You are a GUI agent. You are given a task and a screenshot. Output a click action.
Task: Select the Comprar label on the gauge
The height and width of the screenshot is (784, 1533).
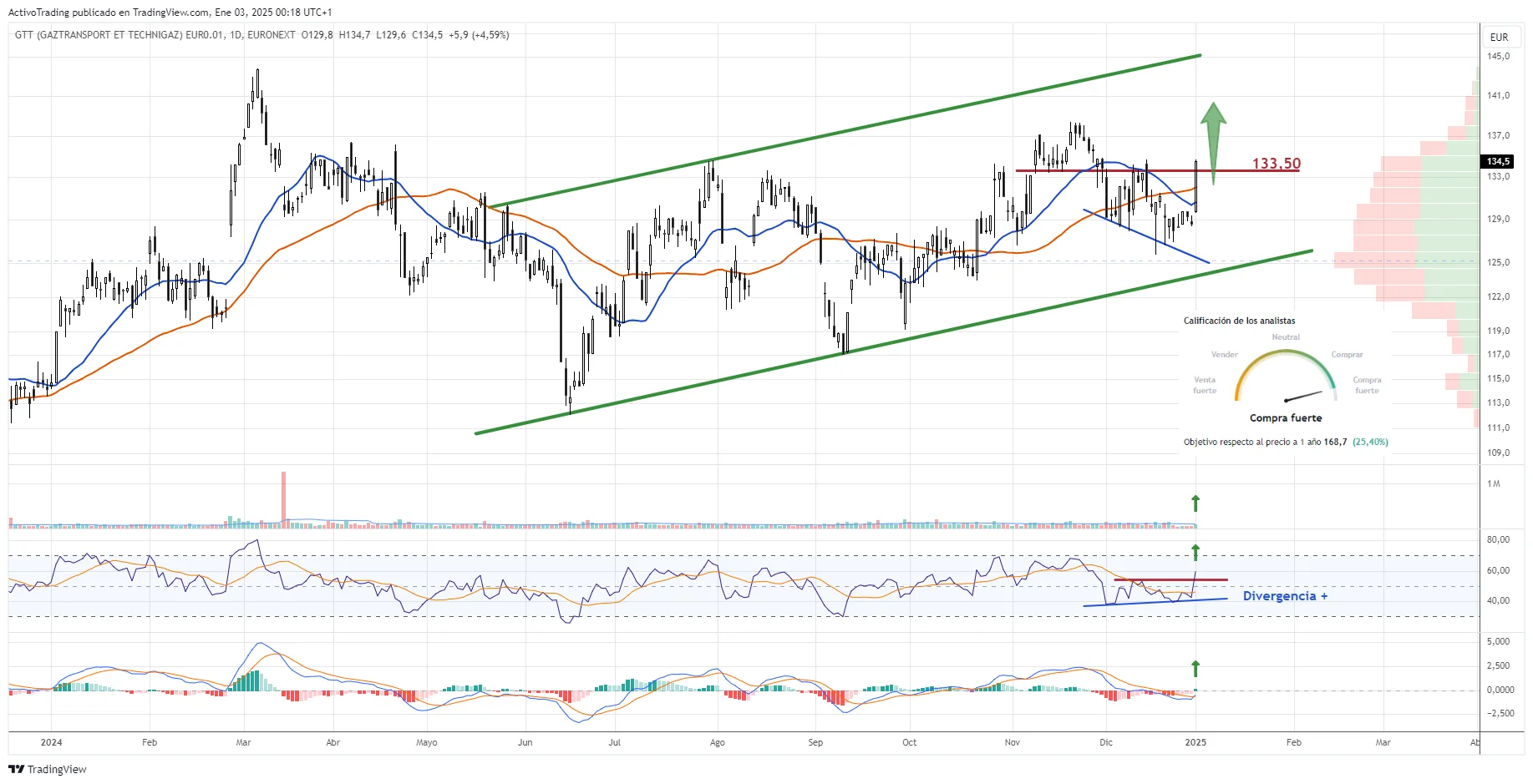pyautogui.click(x=1347, y=355)
